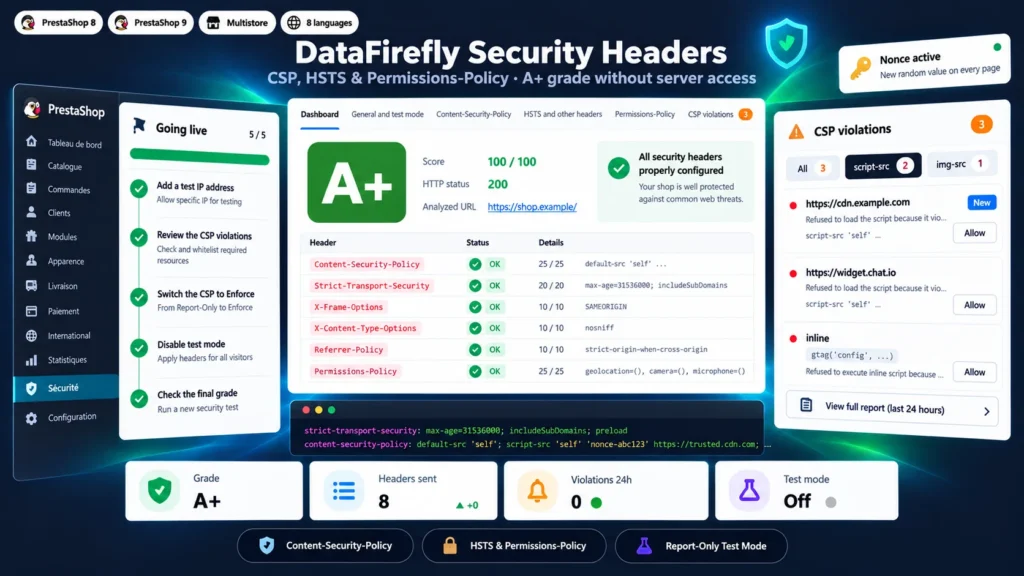Click the Sécurité shield icon
Image resolution: width=1024 pixels, height=576 pixels.
[x=31, y=389]
